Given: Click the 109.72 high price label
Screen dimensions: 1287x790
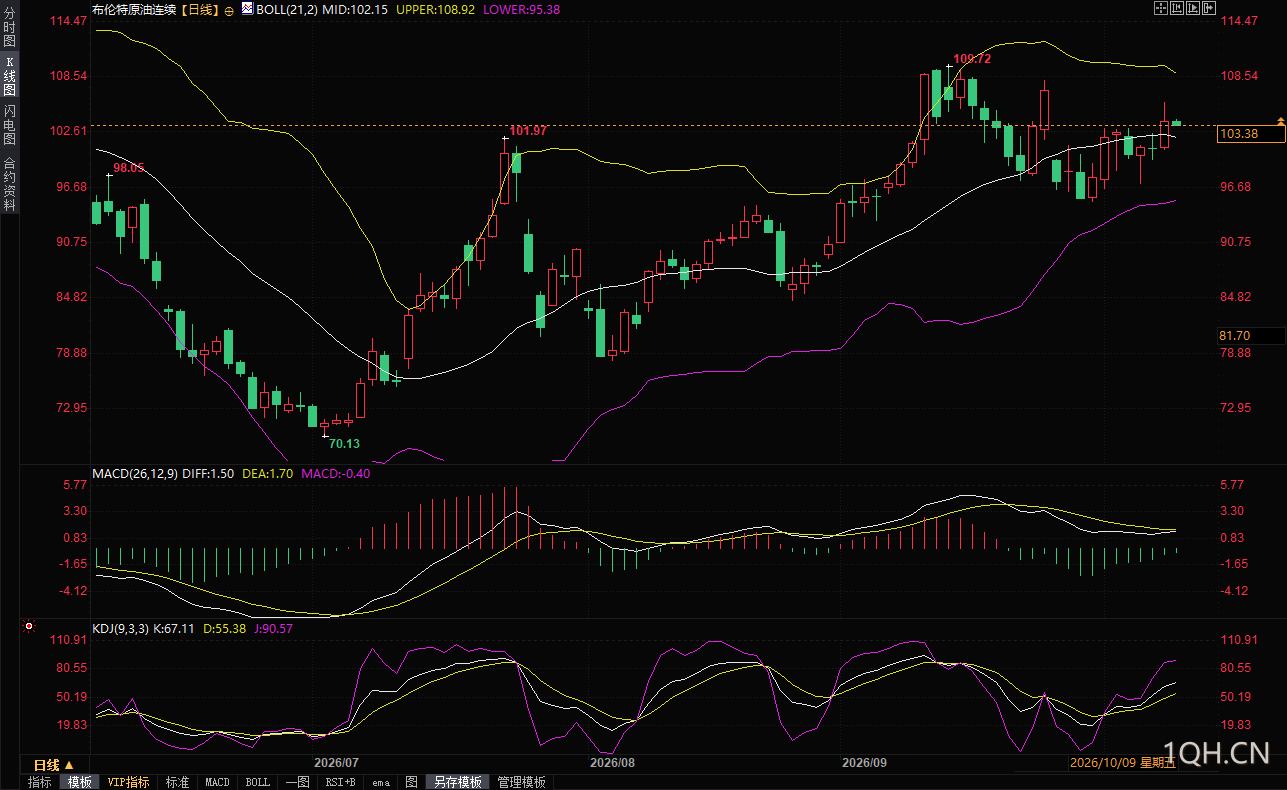Looking at the screenshot, I should [x=972, y=59].
